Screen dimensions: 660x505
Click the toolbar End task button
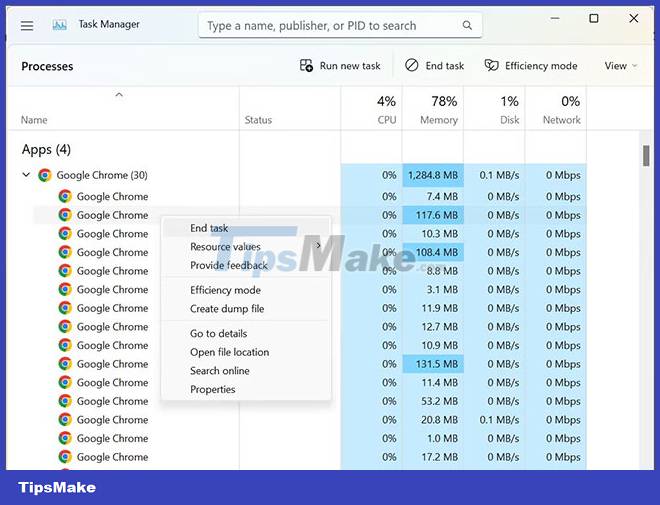click(434, 66)
